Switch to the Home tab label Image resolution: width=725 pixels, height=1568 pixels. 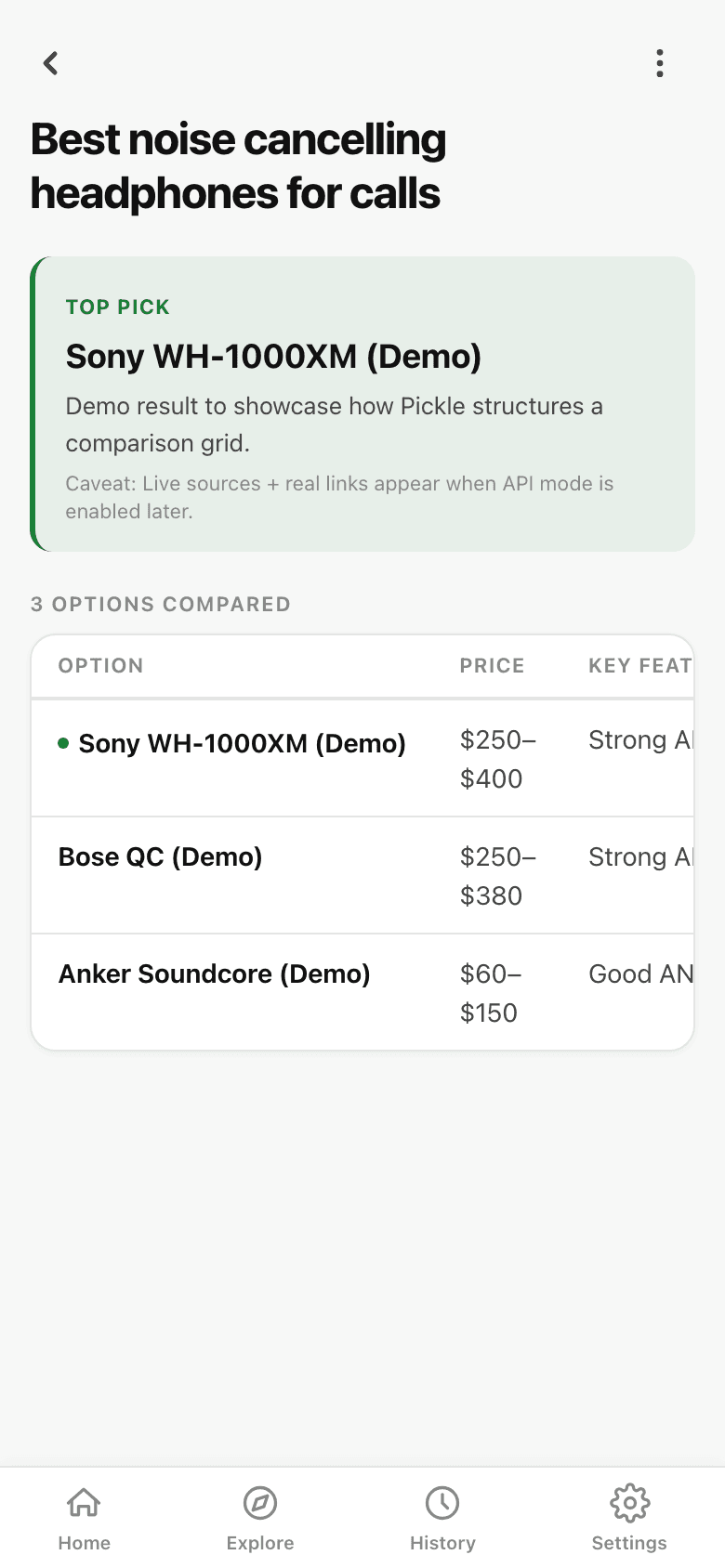[x=84, y=1543]
